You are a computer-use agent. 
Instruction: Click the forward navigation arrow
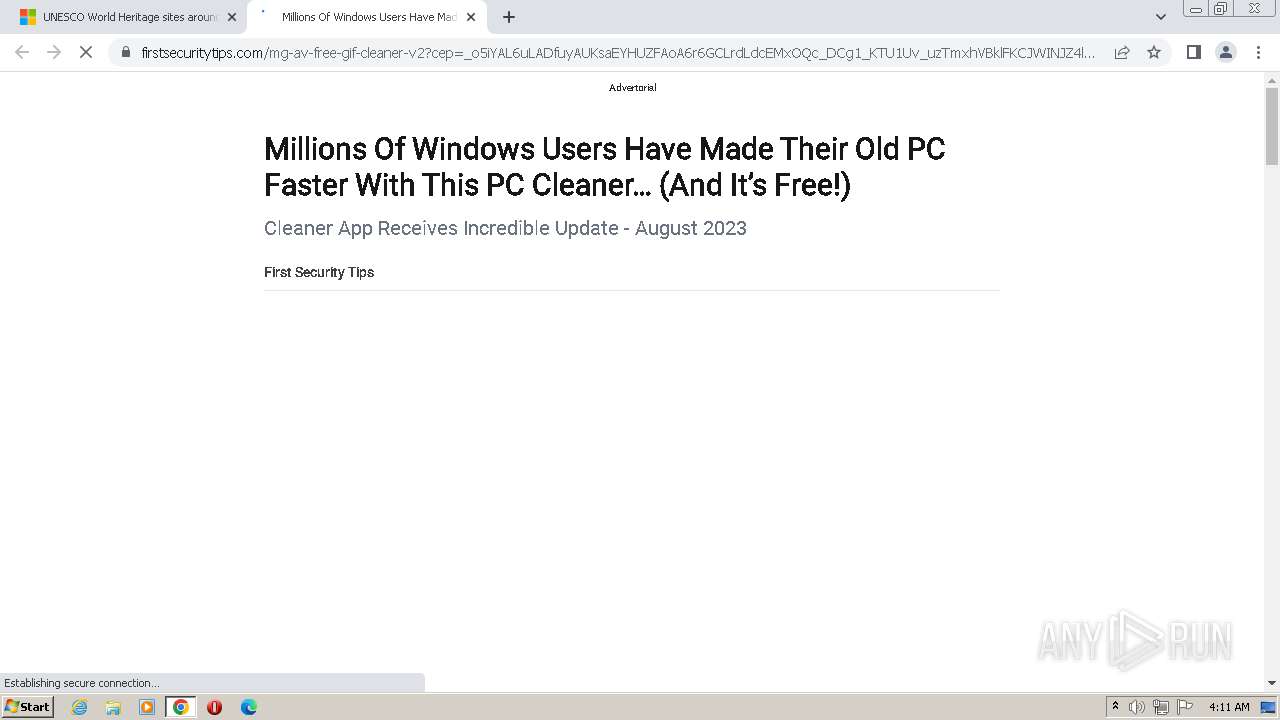point(54,52)
